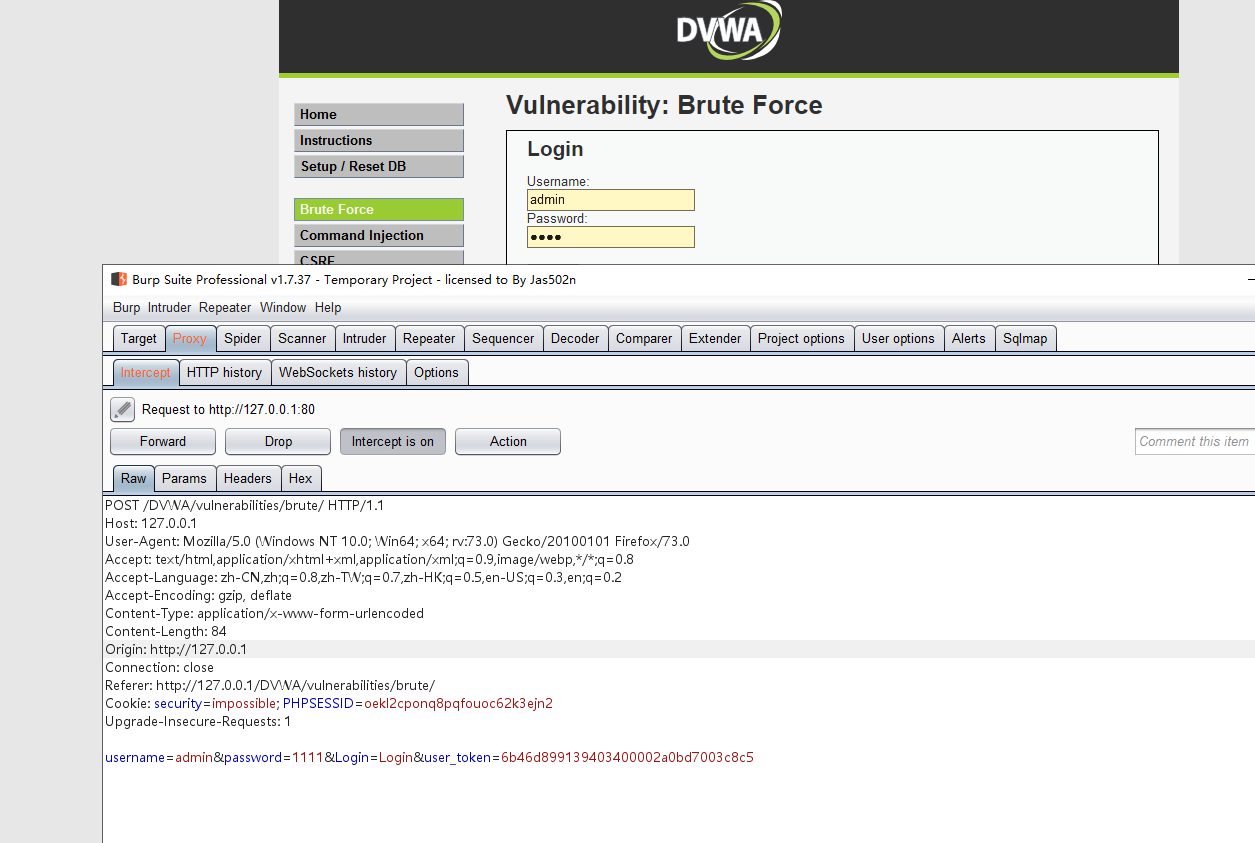Open the Burp menu
The image size is (1255, 843).
tap(126, 308)
